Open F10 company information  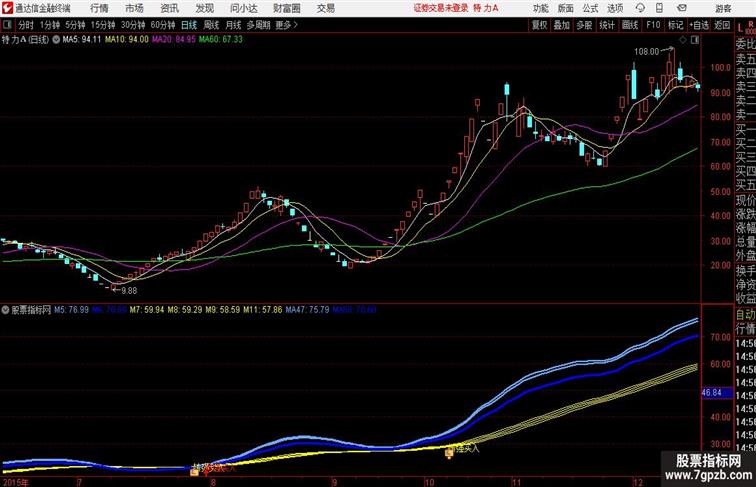[653, 25]
